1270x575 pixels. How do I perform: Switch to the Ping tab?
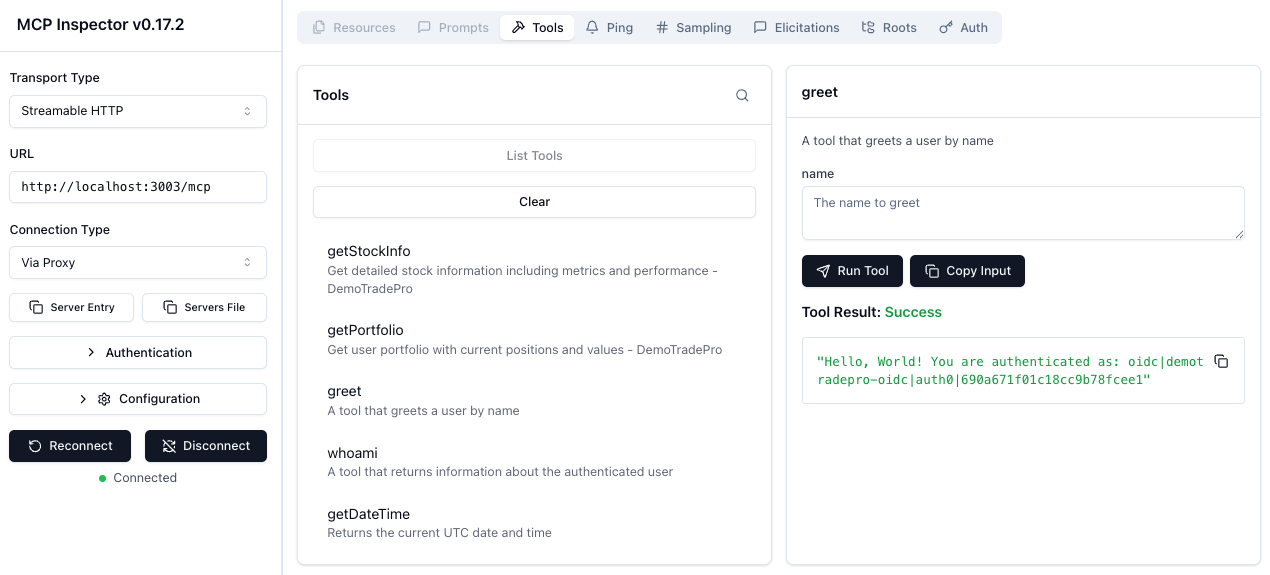coord(609,28)
